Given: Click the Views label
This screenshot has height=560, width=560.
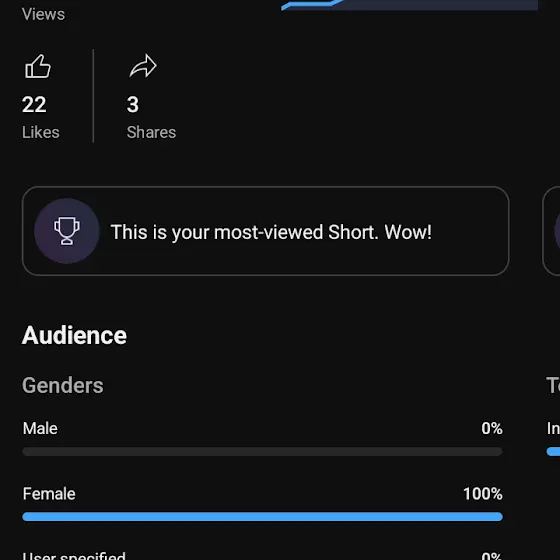Looking at the screenshot, I should (43, 15).
